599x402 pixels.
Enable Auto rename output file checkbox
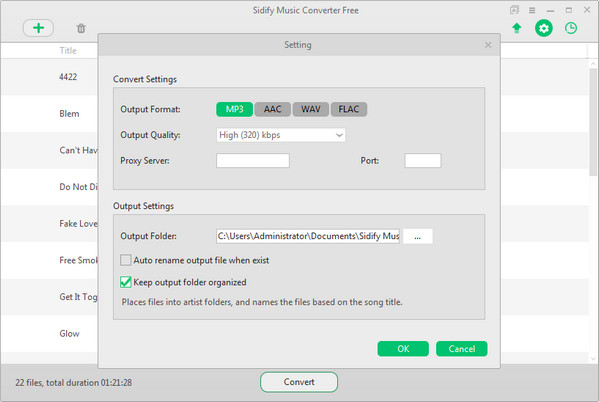[x=125, y=260]
